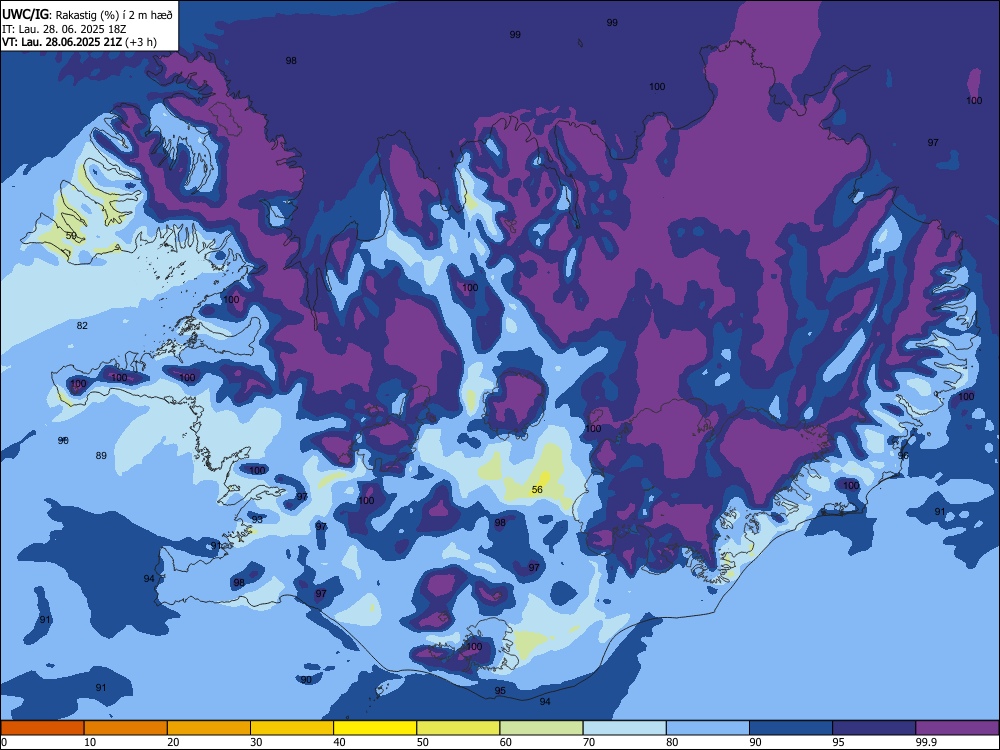Click the '40' tick label on the legend
The height and width of the screenshot is (750, 1000).
tap(339, 742)
